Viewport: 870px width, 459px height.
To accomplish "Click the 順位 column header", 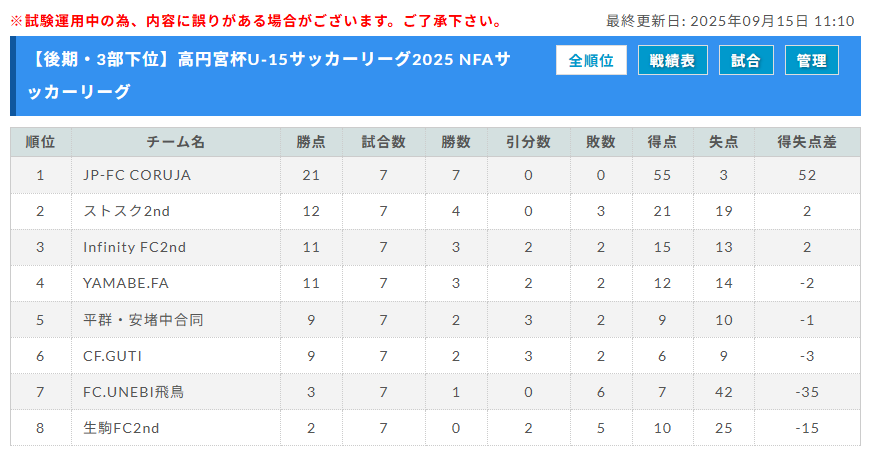I will point(41,142).
